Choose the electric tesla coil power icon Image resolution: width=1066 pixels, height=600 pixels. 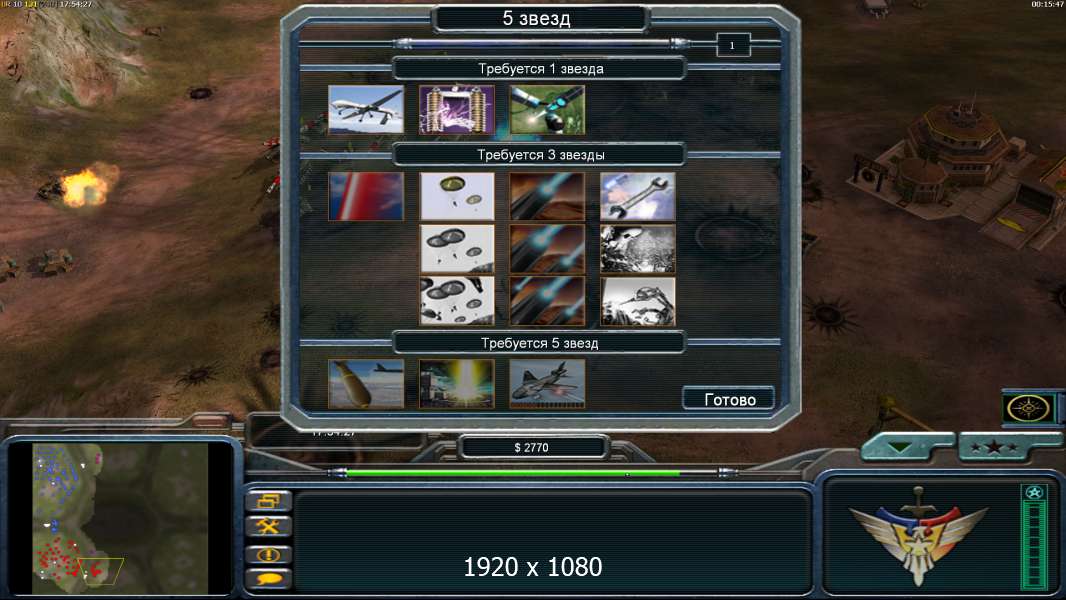[x=456, y=109]
